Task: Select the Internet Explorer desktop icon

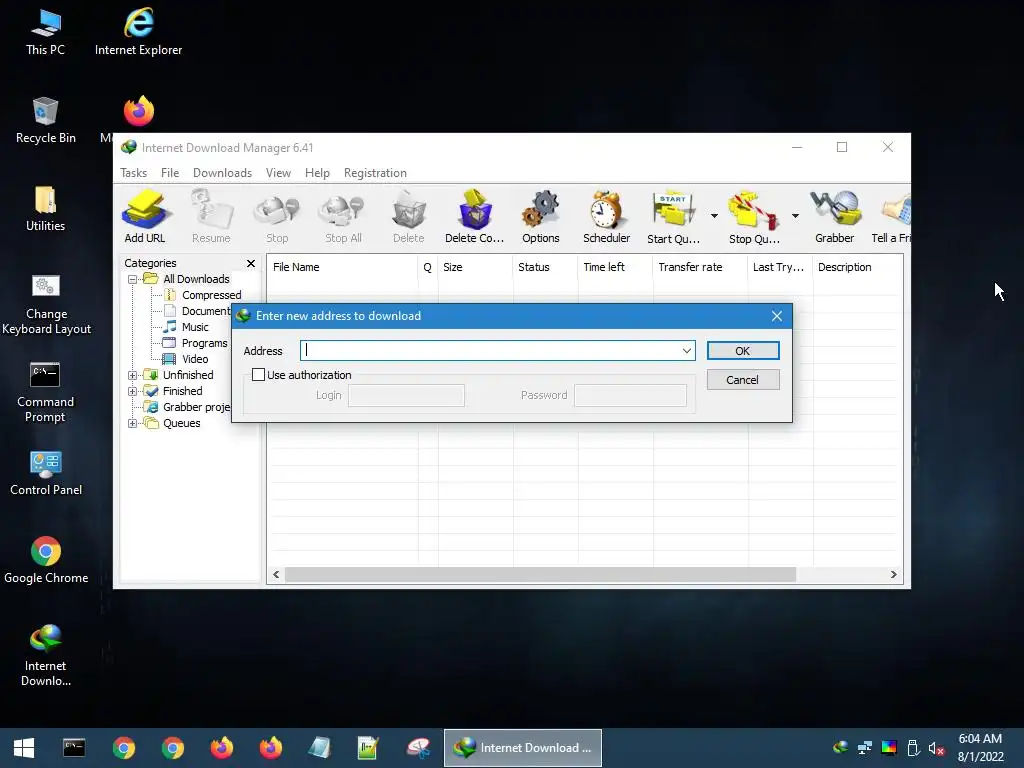Action: (x=138, y=31)
